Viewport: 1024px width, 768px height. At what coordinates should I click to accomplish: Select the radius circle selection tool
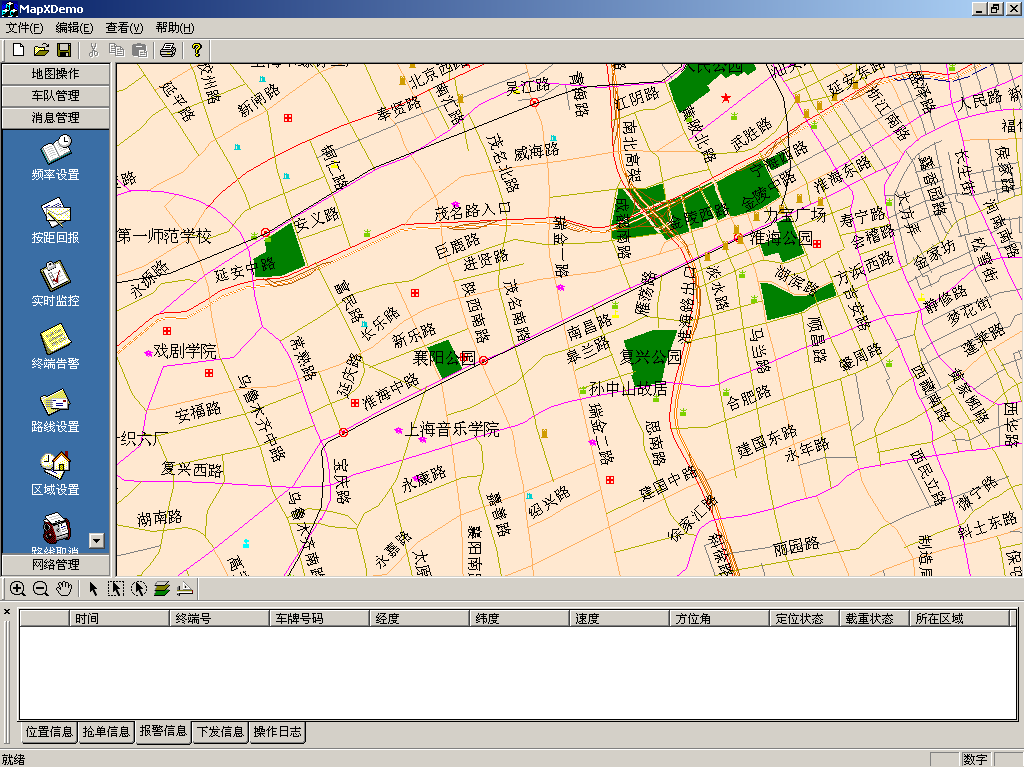tap(138, 589)
